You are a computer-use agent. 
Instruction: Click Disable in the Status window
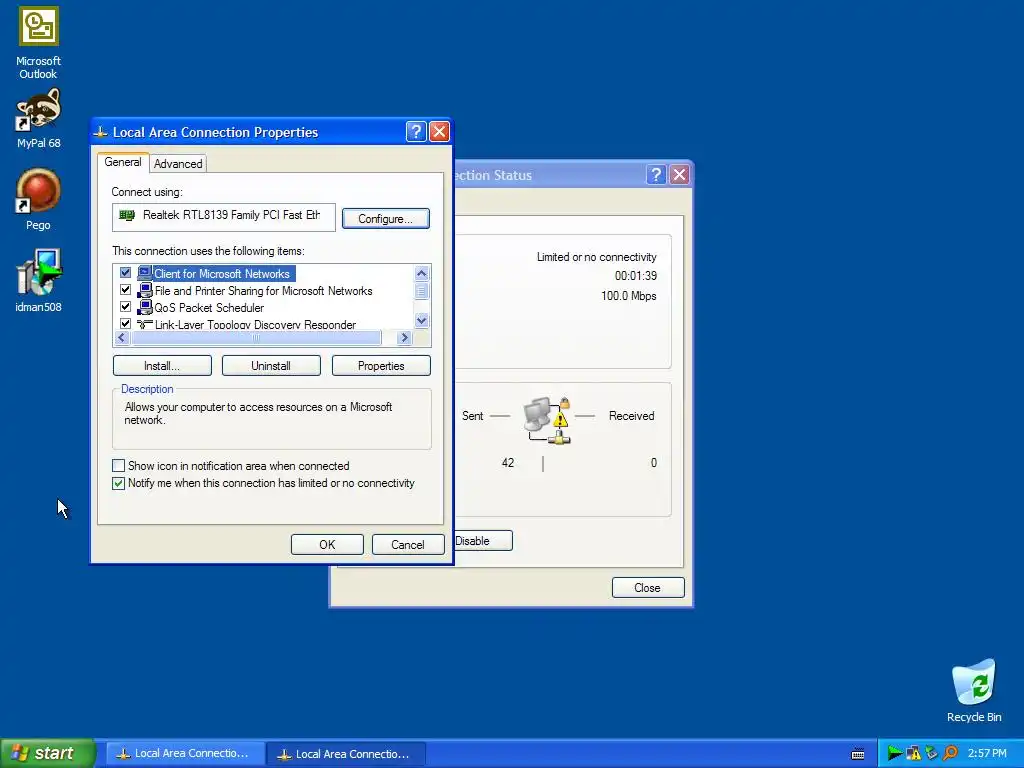(x=482, y=541)
